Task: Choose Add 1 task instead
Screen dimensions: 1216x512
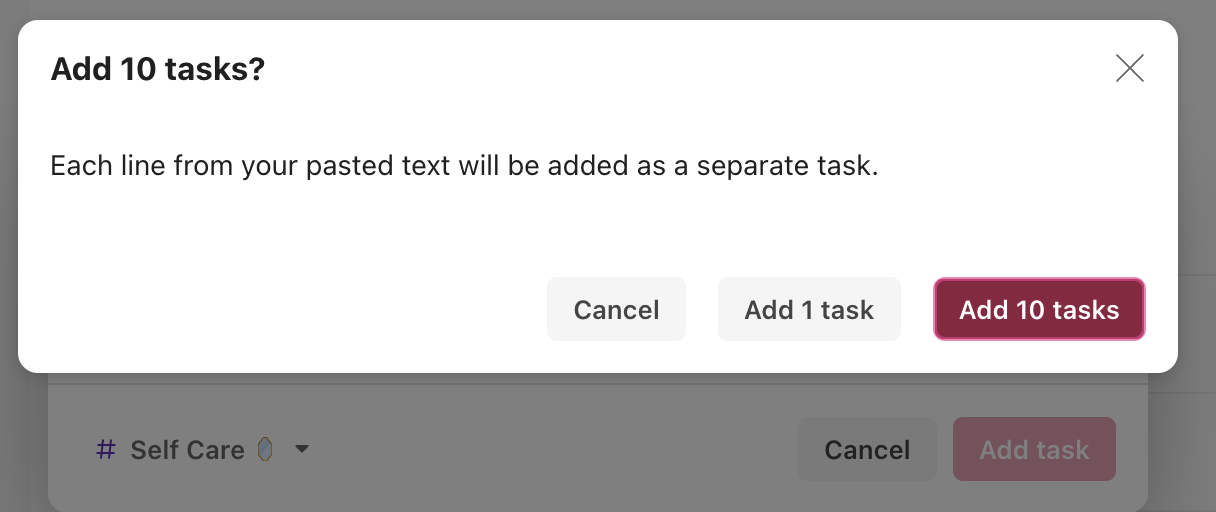Action: pyautogui.click(x=809, y=309)
